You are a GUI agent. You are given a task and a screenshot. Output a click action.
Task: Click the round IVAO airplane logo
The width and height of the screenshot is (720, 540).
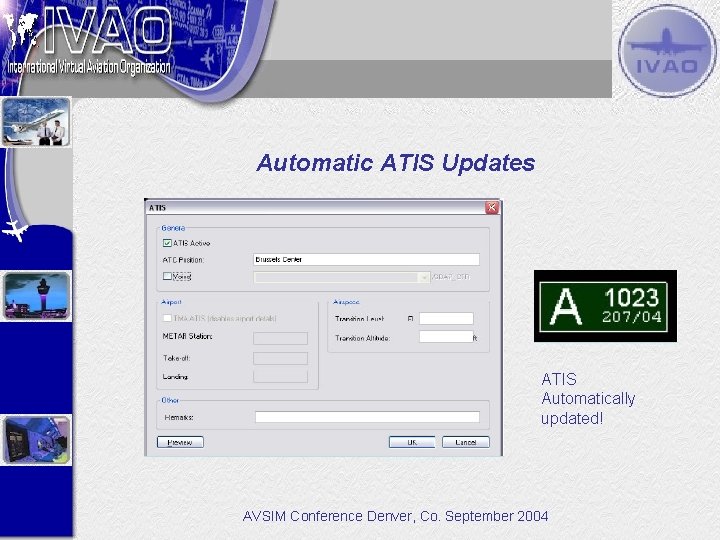[x=667, y=50]
